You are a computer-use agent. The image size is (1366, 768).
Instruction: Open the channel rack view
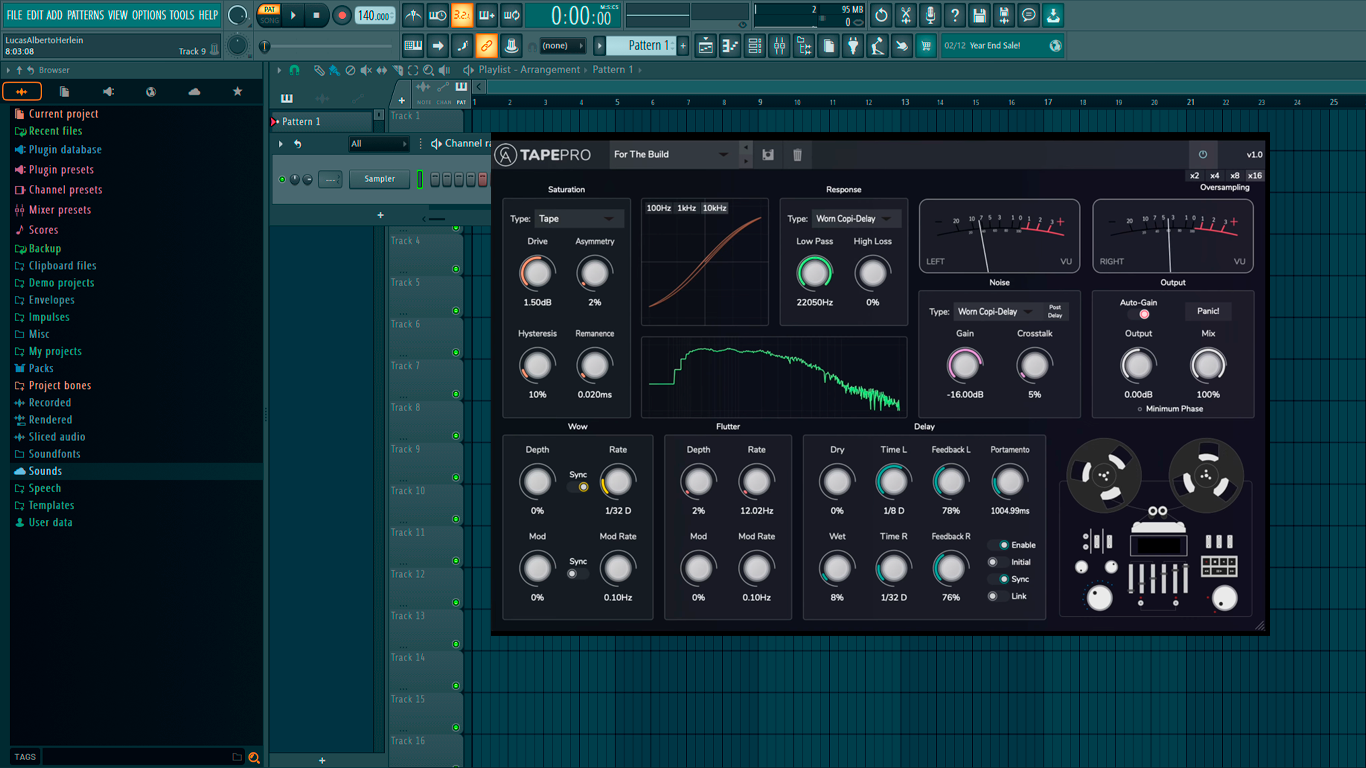tap(755, 46)
